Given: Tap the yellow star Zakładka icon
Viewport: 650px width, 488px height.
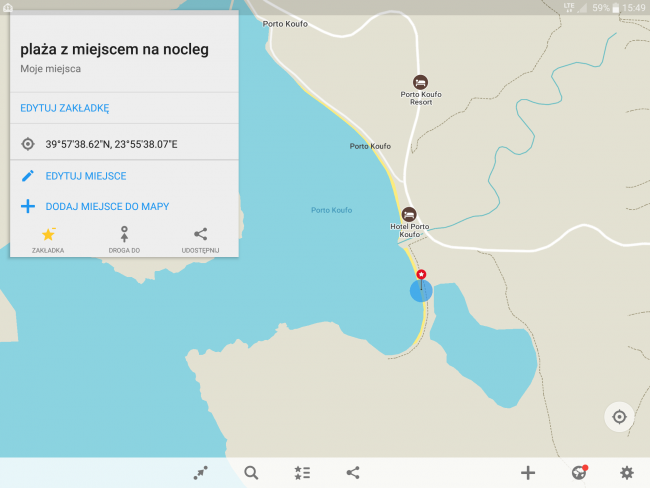Looking at the screenshot, I should pos(48,235).
